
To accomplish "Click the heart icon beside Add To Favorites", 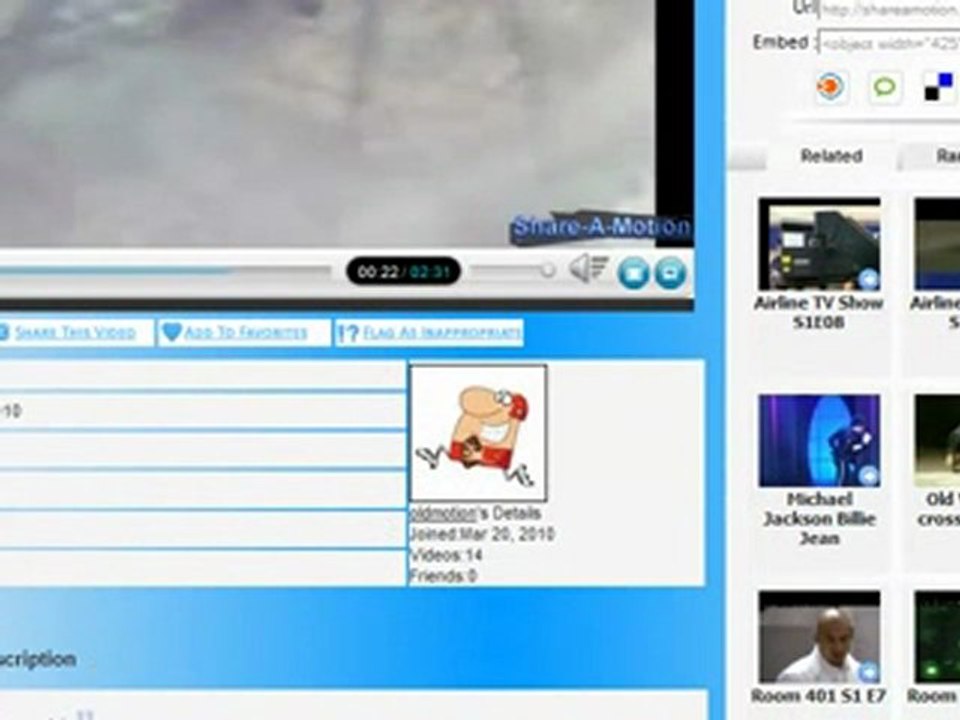I will [171, 332].
